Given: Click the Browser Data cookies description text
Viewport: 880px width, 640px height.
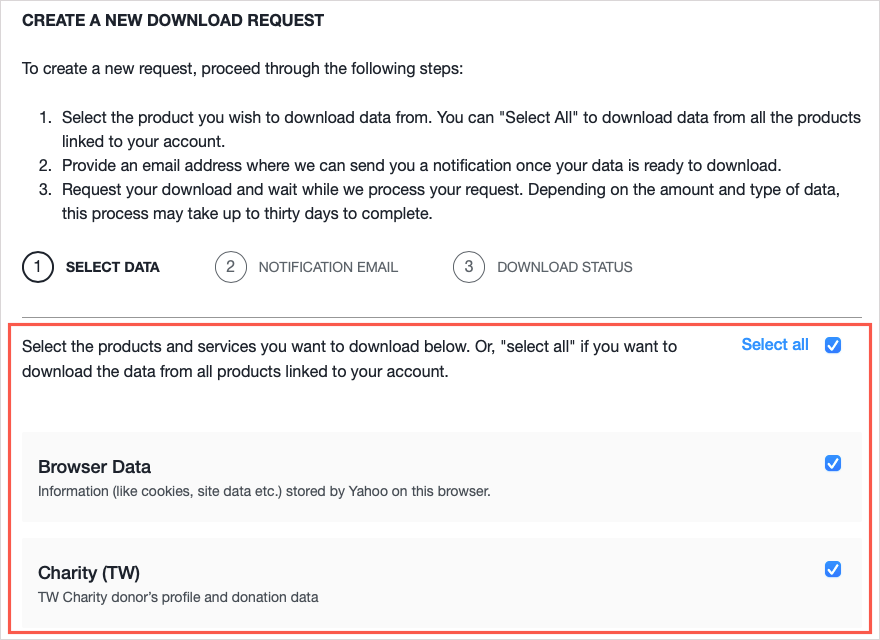Looking at the screenshot, I should point(264,491).
